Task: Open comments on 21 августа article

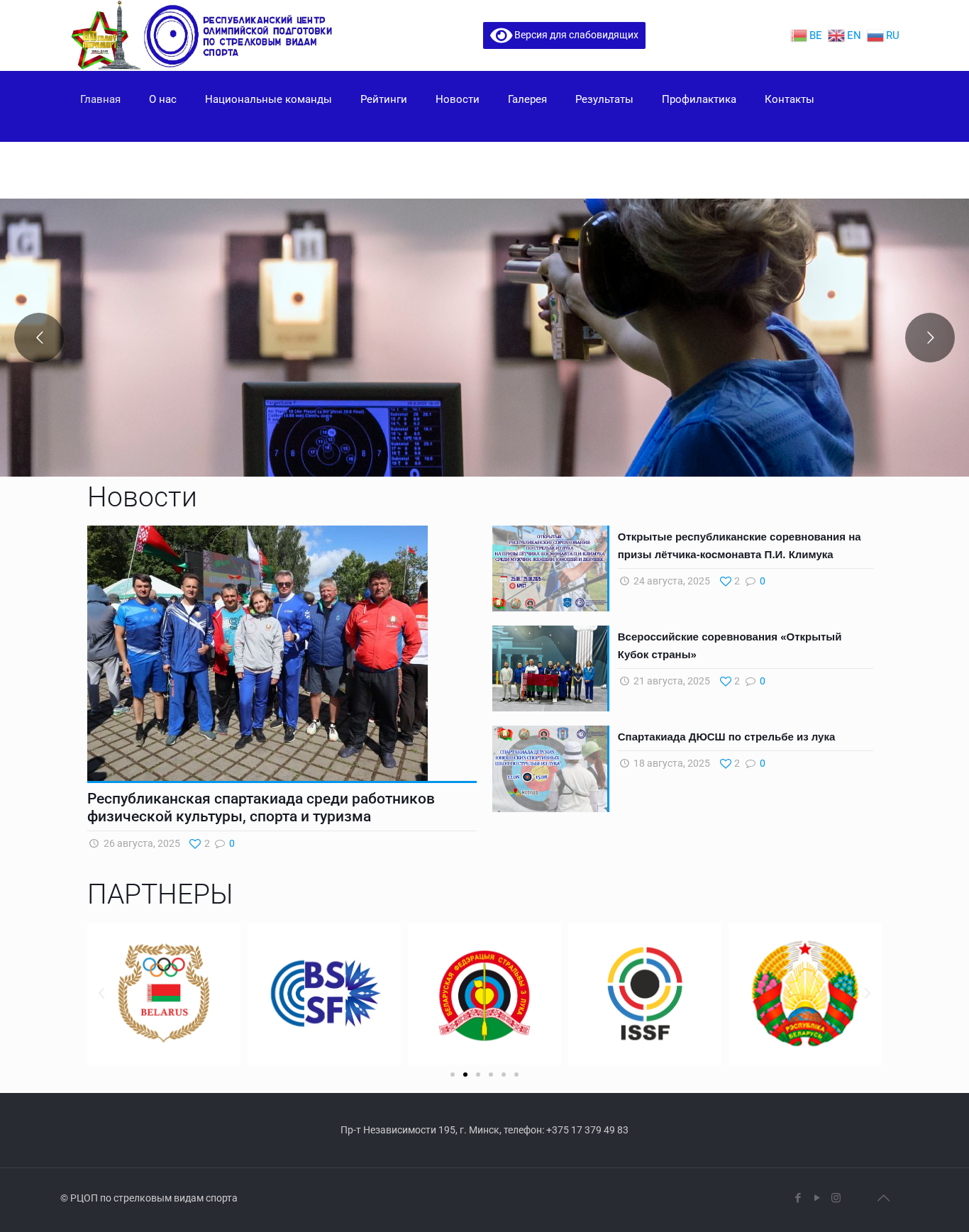Action: point(755,681)
